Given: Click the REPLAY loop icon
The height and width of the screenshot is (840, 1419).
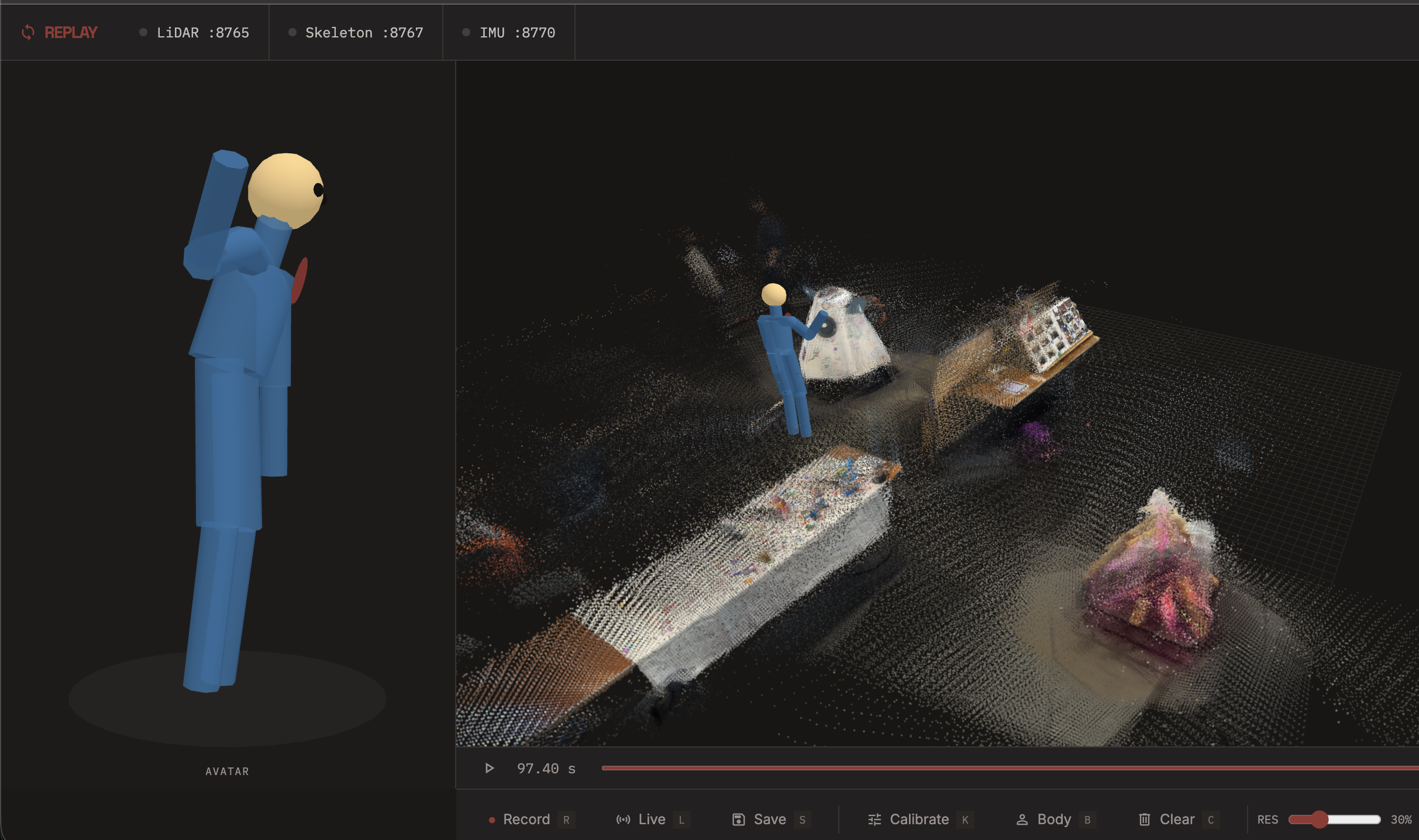Looking at the screenshot, I should tap(28, 33).
